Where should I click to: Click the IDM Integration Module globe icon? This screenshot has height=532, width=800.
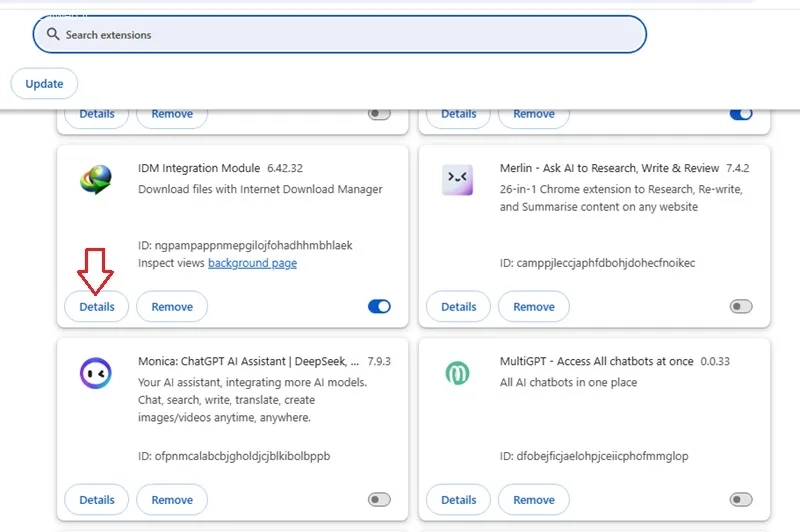tap(96, 180)
